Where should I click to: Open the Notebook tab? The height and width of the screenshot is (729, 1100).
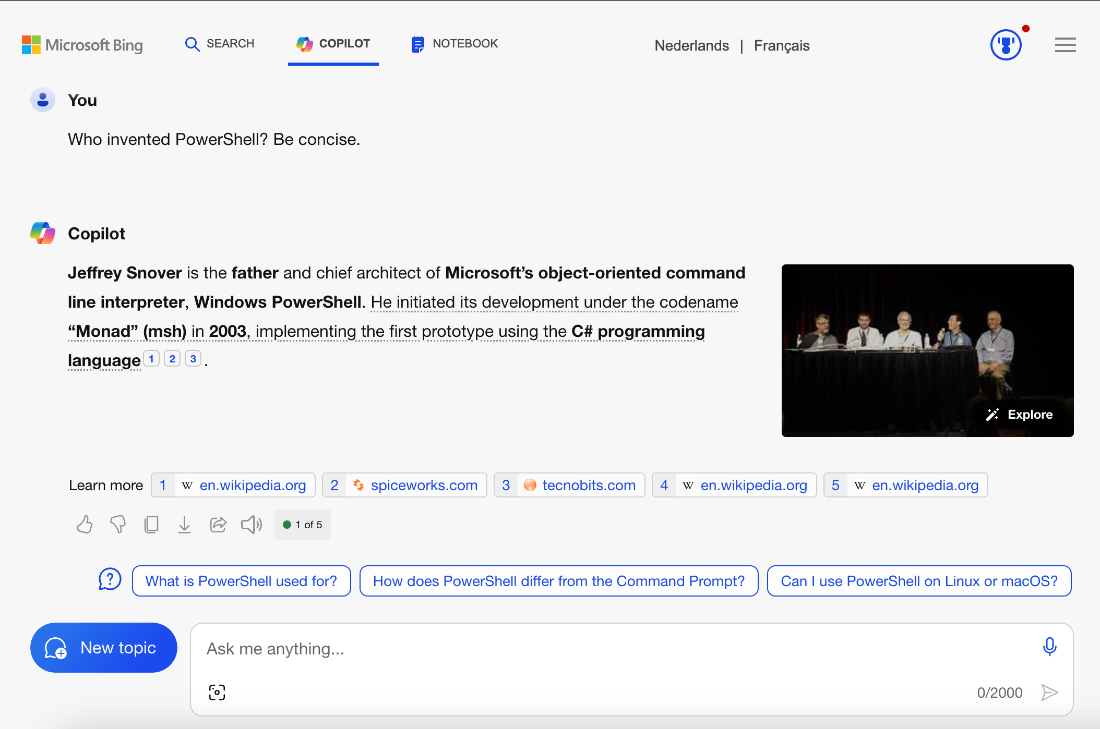coord(454,44)
